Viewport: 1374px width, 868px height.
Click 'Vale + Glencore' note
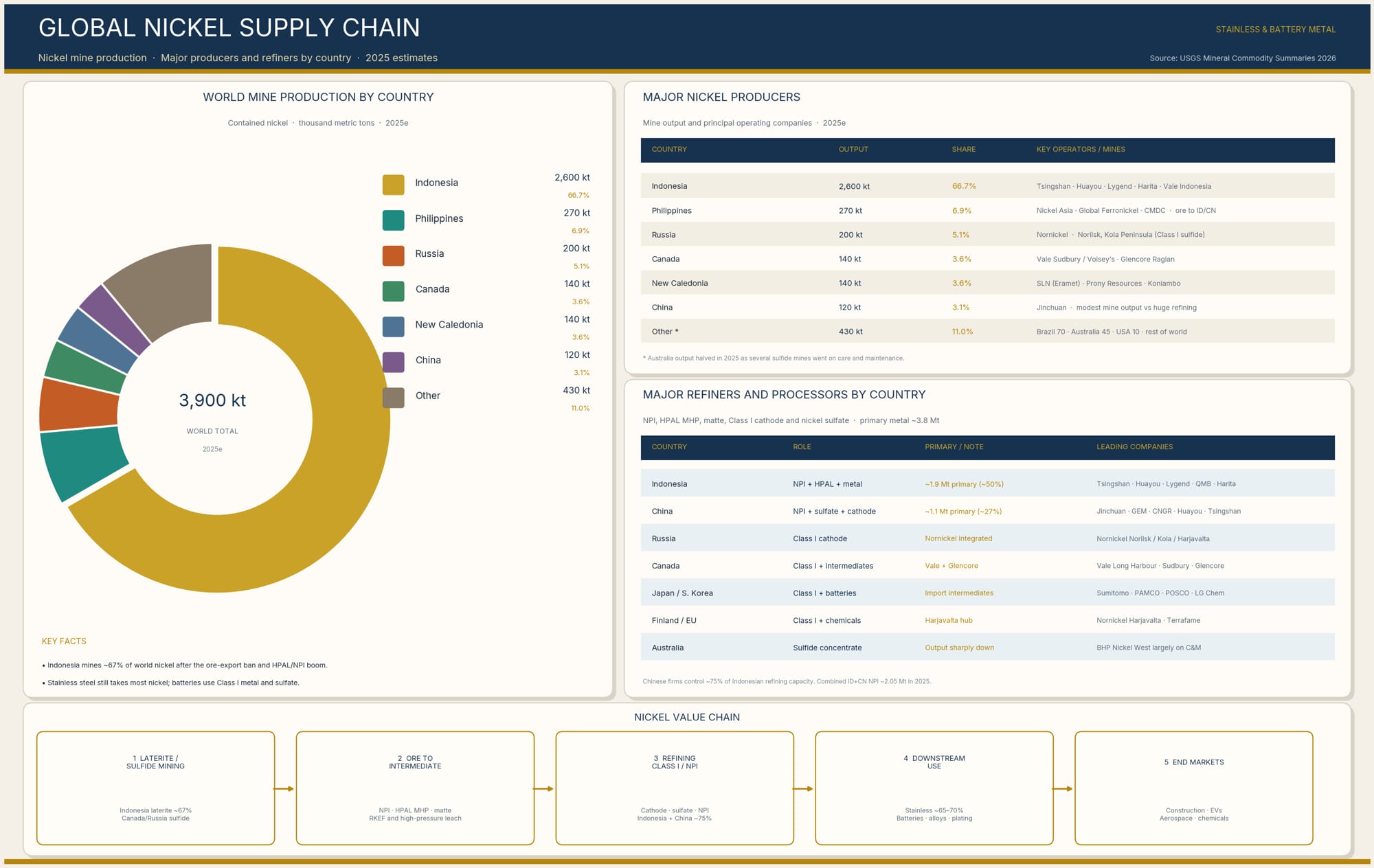tap(951, 566)
